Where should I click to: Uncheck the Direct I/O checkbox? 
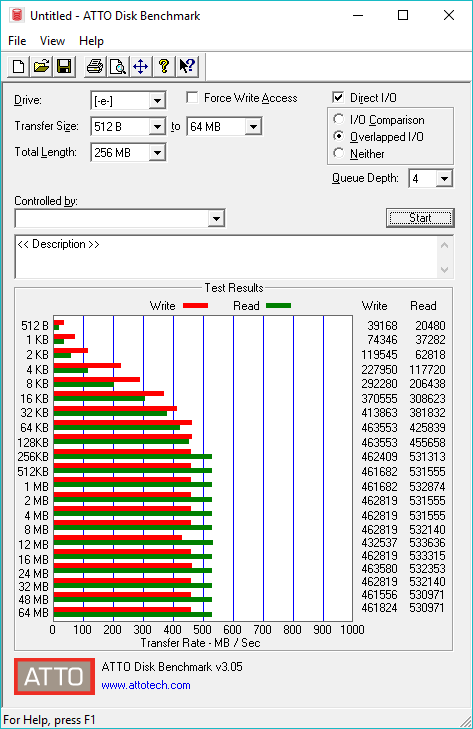pos(338,97)
